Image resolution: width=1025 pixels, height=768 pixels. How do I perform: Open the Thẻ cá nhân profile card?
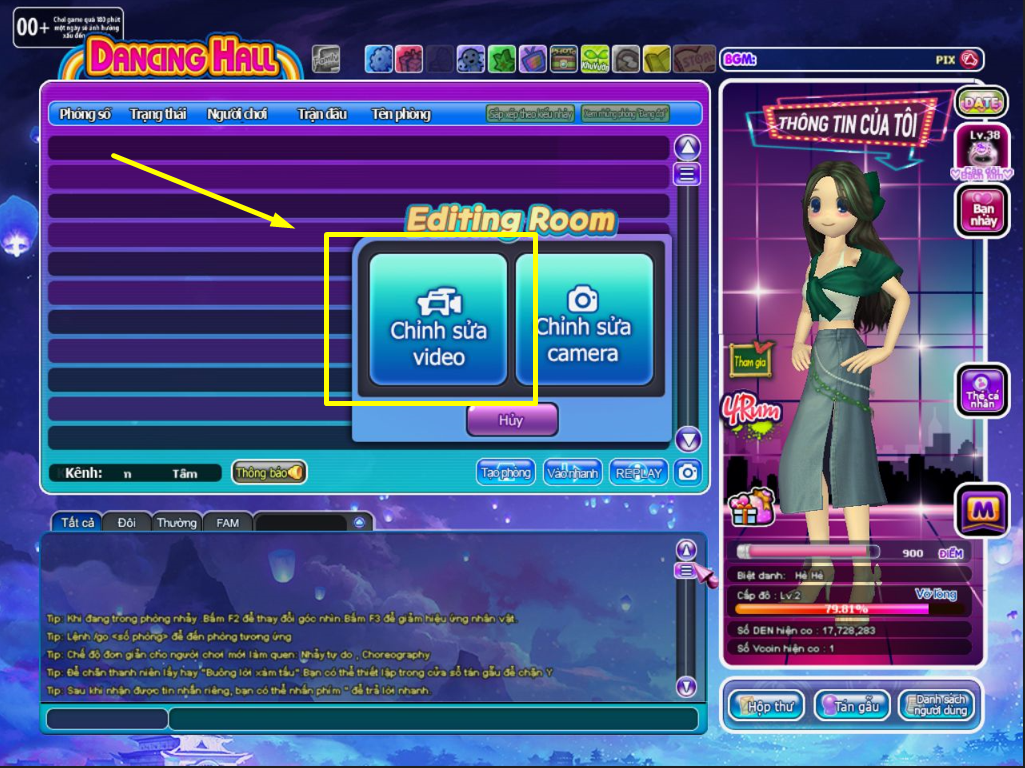point(982,390)
